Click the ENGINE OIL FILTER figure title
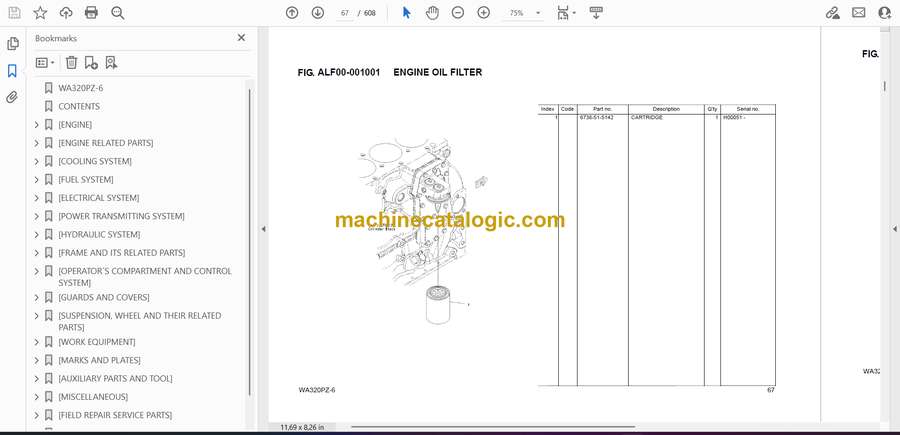Image resolution: width=900 pixels, height=435 pixels. pyautogui.click(x=437, y=72)
